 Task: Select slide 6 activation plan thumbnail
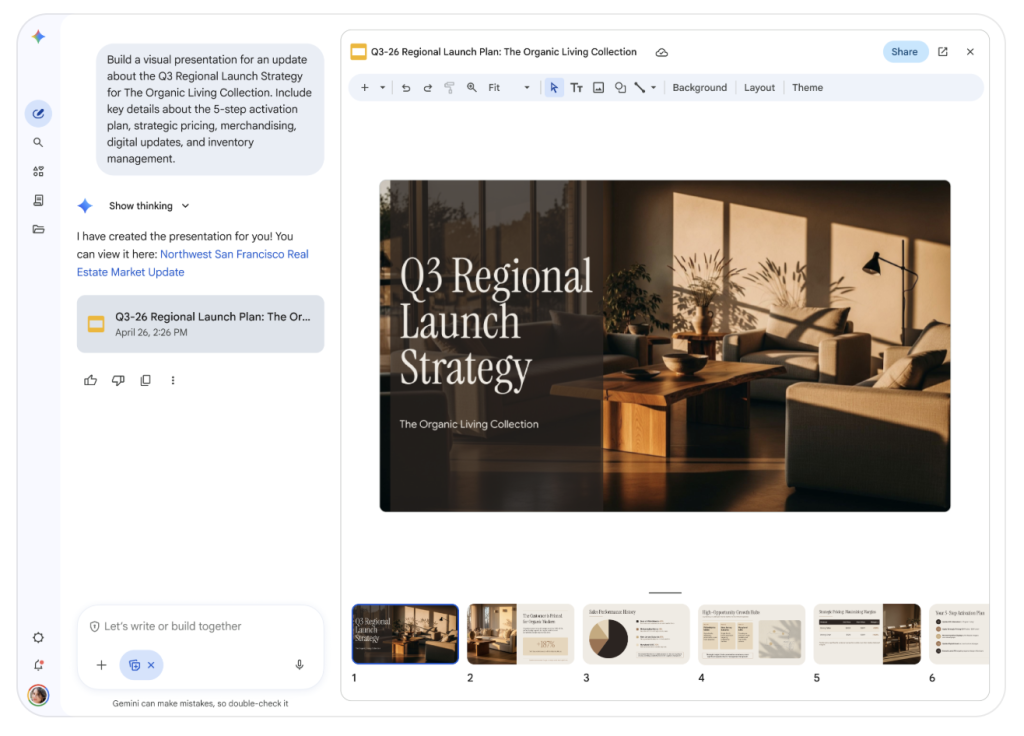959,634
